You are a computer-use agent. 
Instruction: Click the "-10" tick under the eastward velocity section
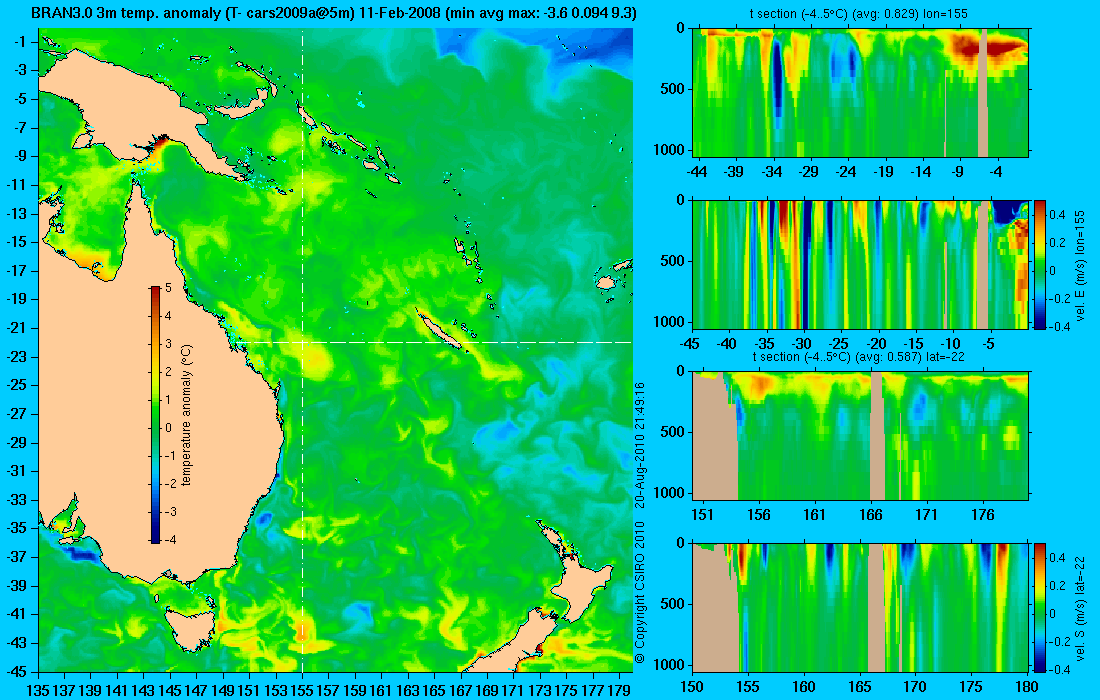pos(951,344)
